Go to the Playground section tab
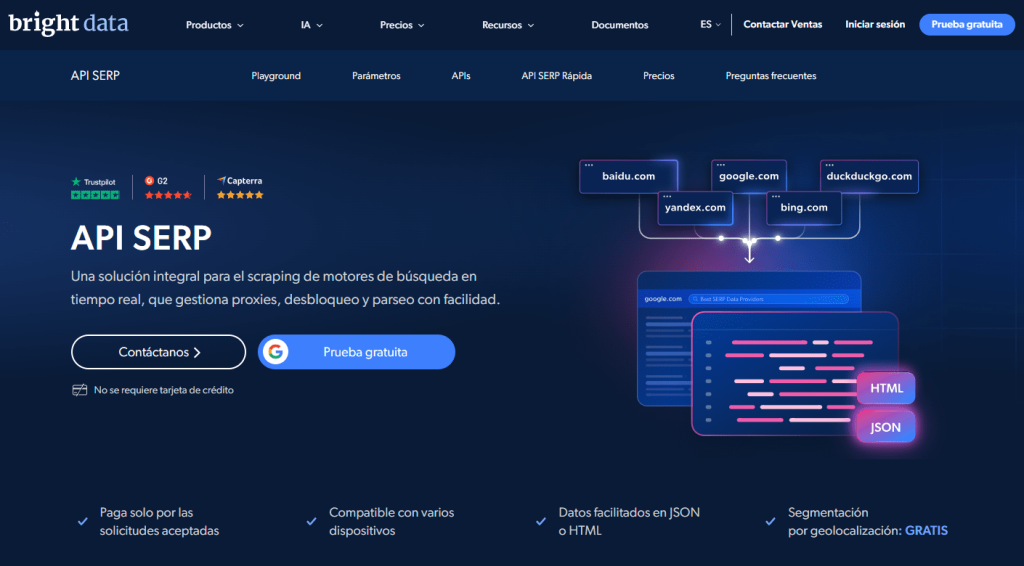The height and width of the screenshot is (566, 1024). coord(276,76)
